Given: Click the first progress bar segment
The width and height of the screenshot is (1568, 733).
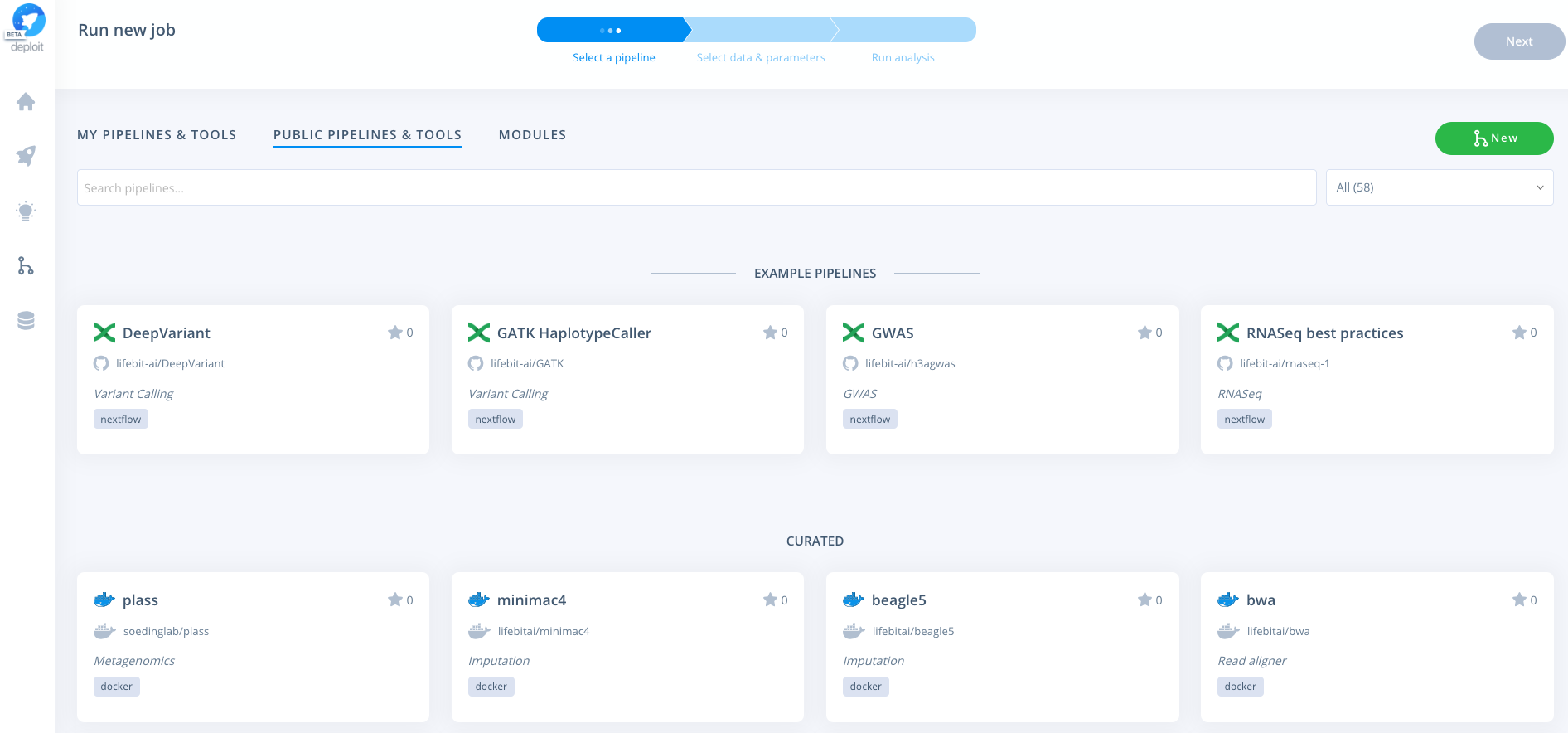Looking at the screenshot, I should click(613, 30).
